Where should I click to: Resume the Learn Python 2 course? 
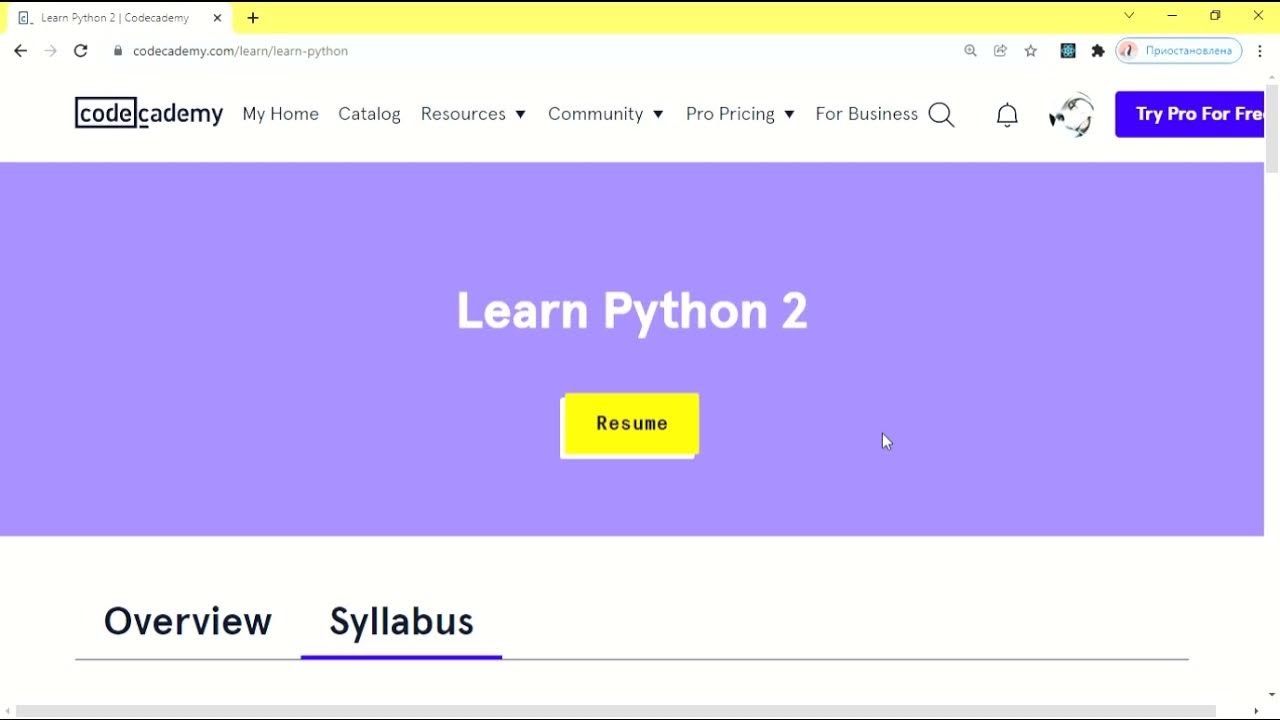[x=631, y=424]
